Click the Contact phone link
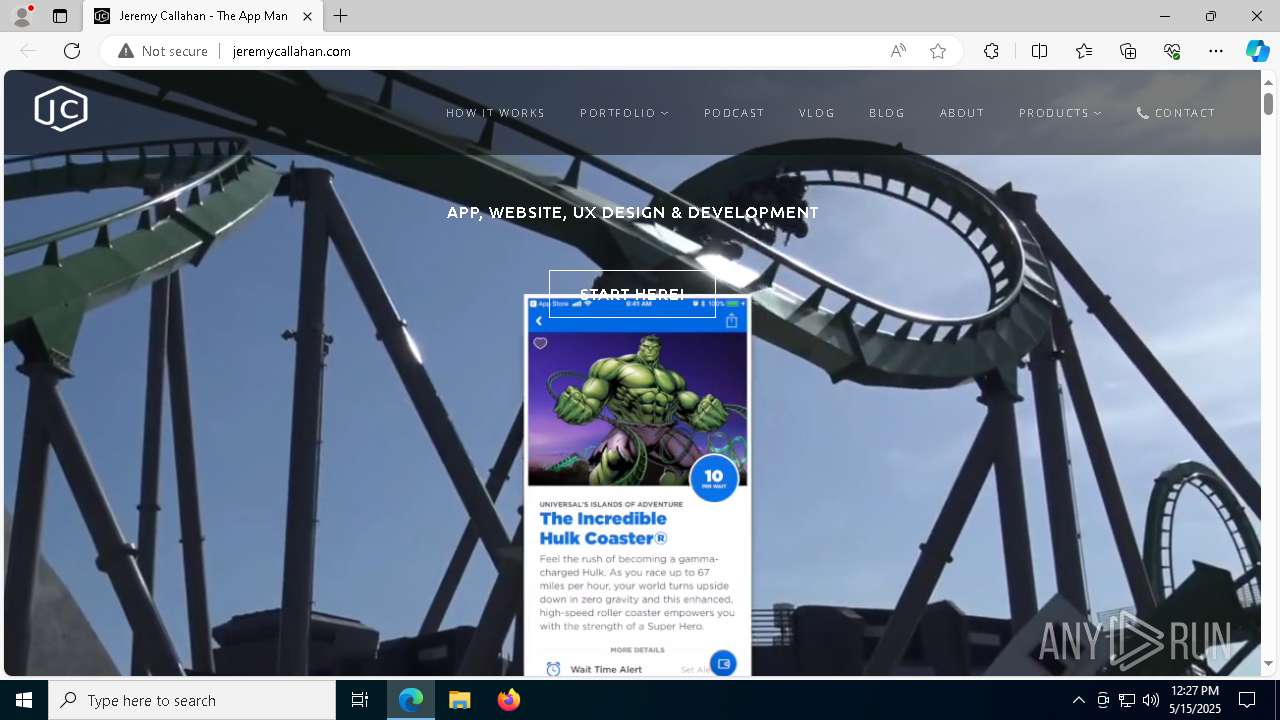 click(1176, 113)
